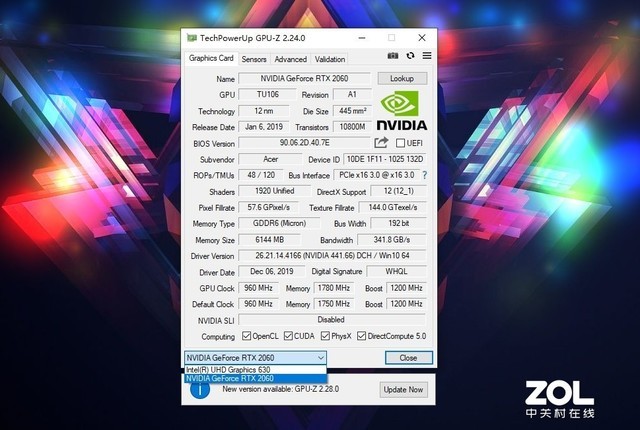Toggle the DirectCompute 5.0 checkbox
Viewport: 640px width, 430px height.
click(x=361, y=336)
